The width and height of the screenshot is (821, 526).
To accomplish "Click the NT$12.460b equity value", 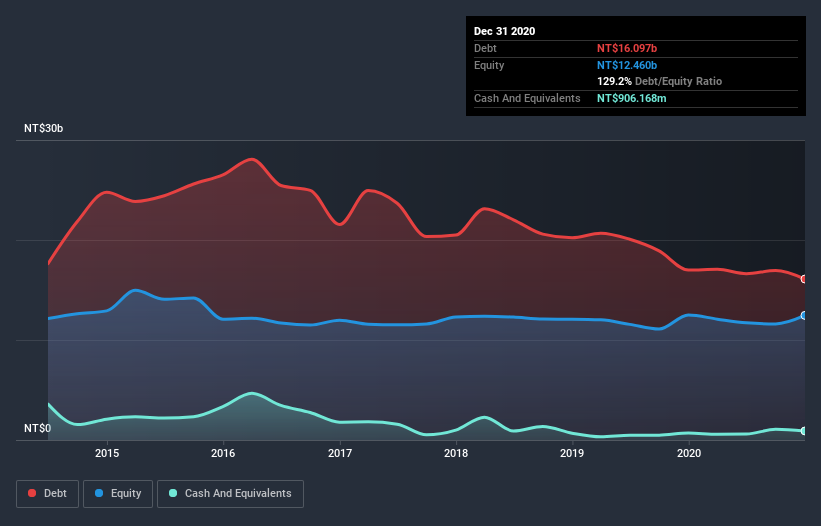I will coord(627,65).
